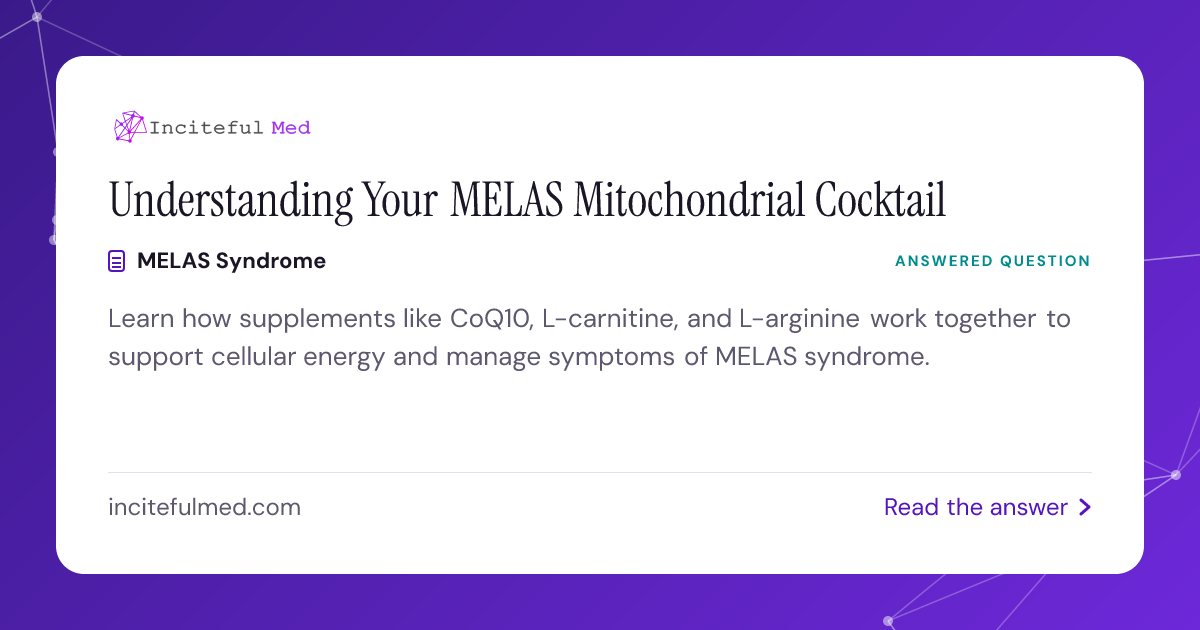Visit the incitefulmed.com site address
1200x630 pixels.
204,508
